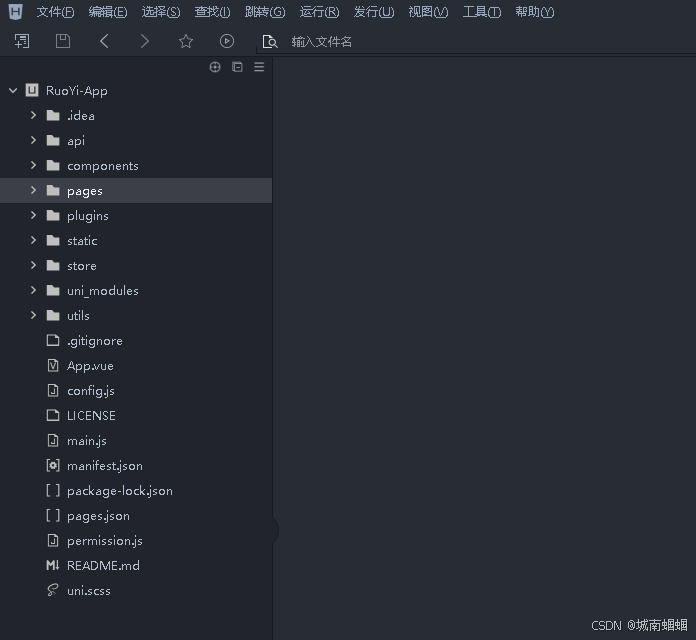Click the file search magnifier icon

(x=270, y=42)
